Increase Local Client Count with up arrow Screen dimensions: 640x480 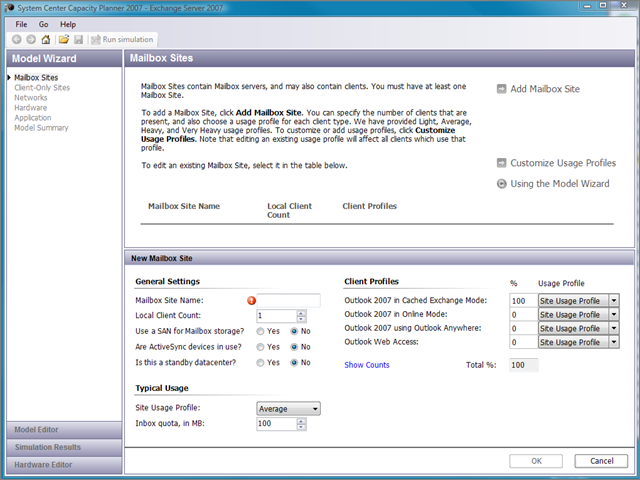click(301, 313)
